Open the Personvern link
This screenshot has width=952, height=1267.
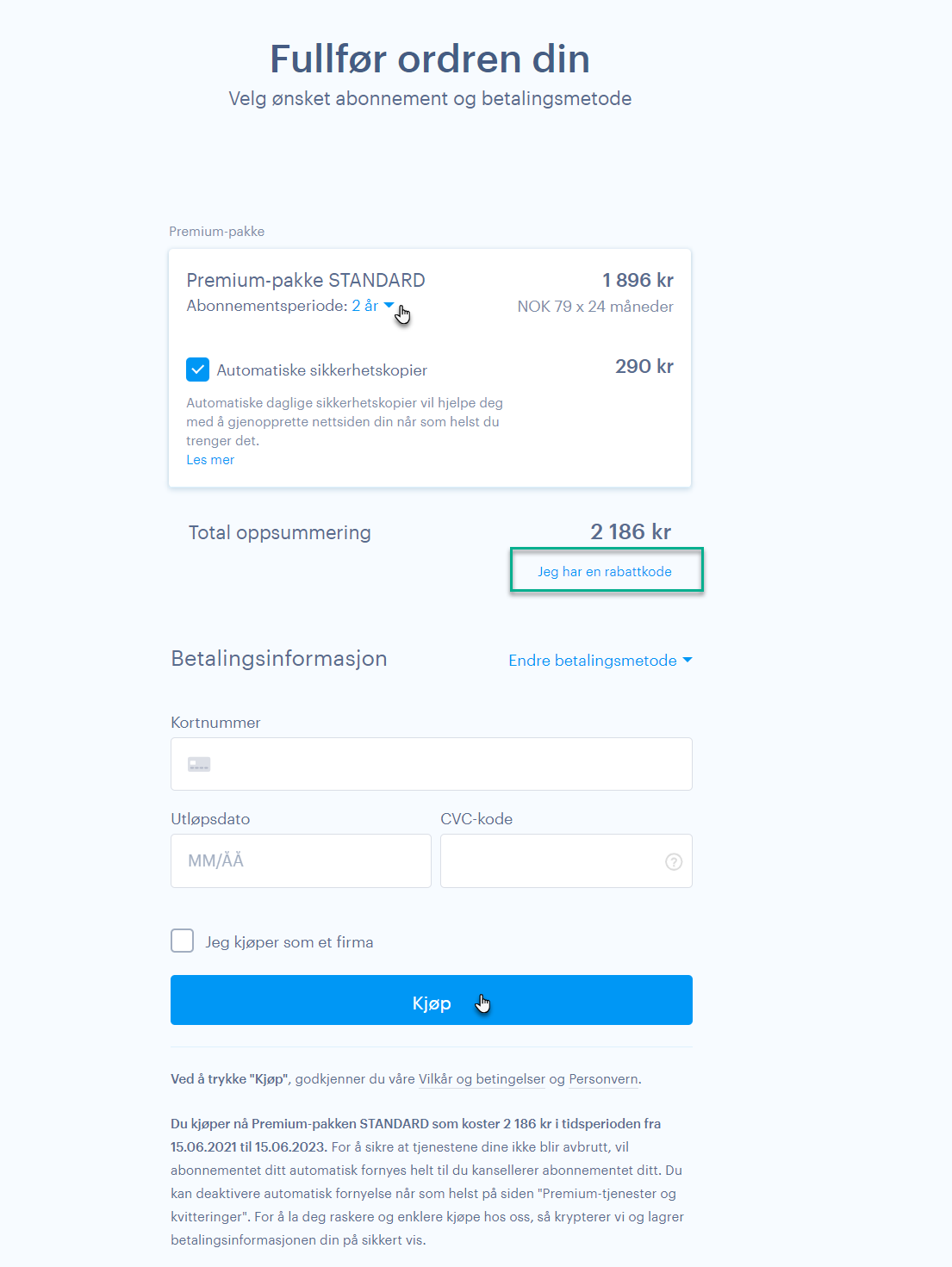(x=603, y=1079)
